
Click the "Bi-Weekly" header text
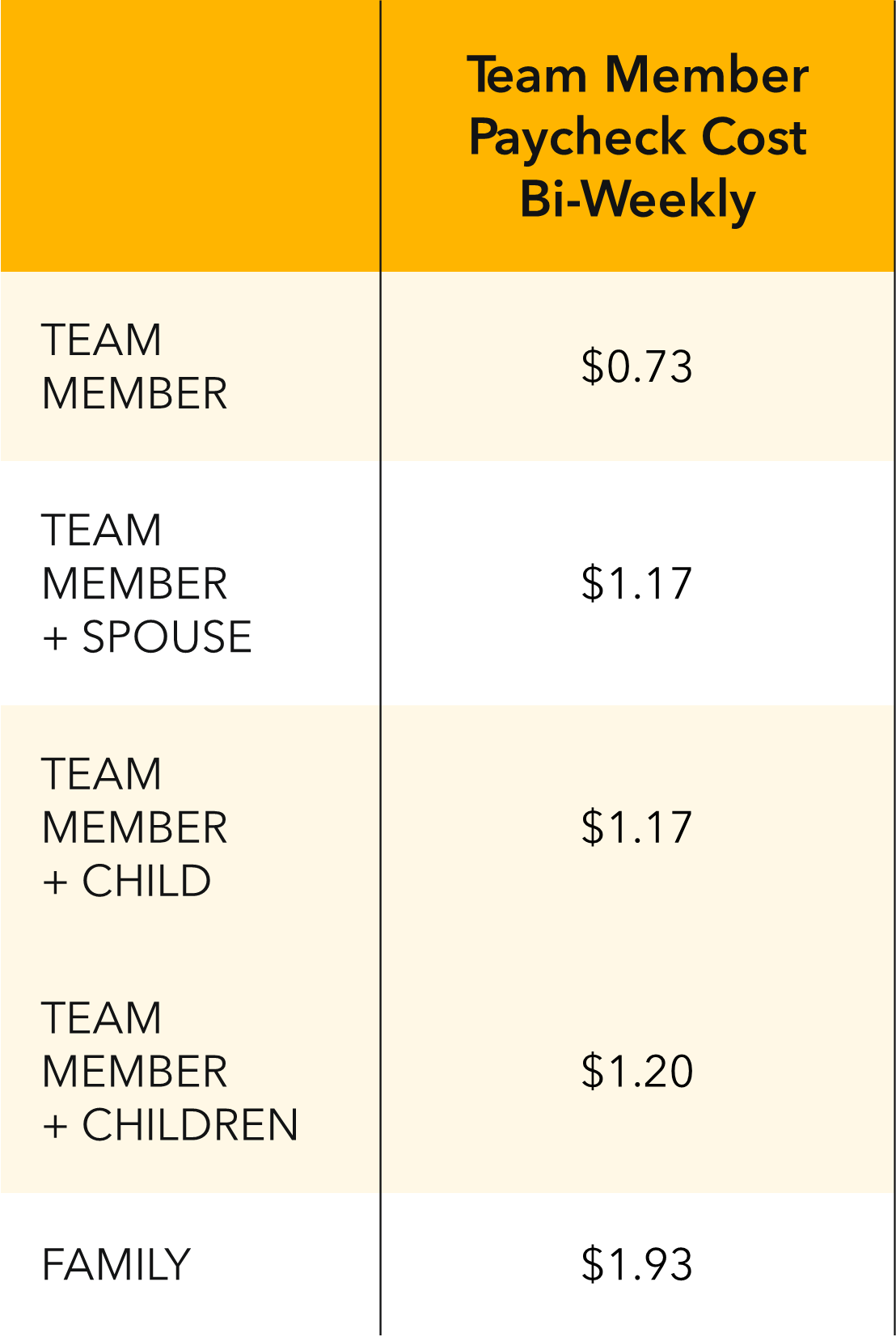(x=637, y=199)
